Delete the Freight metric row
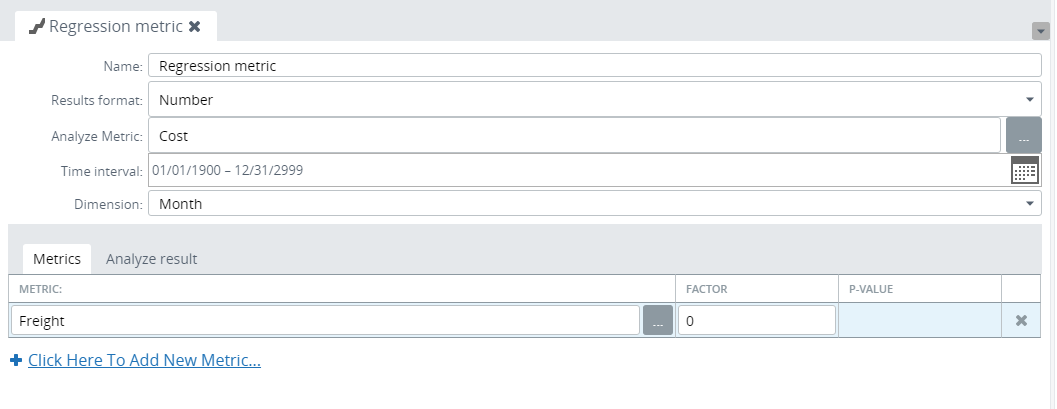Screen dimensions: 1057x409 1021,321
